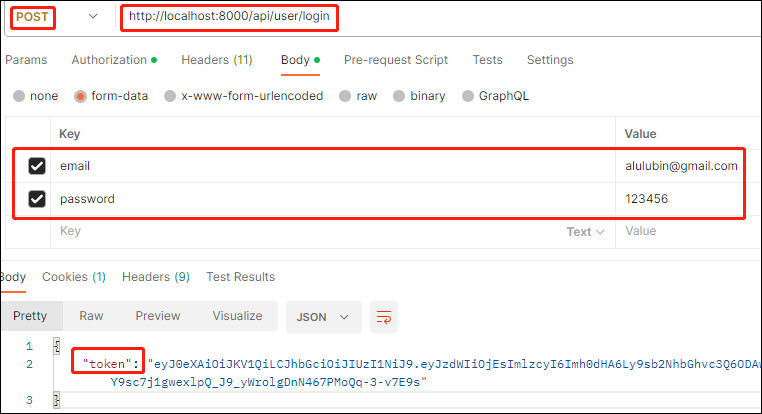Open Pre-request Script tab

396,60
